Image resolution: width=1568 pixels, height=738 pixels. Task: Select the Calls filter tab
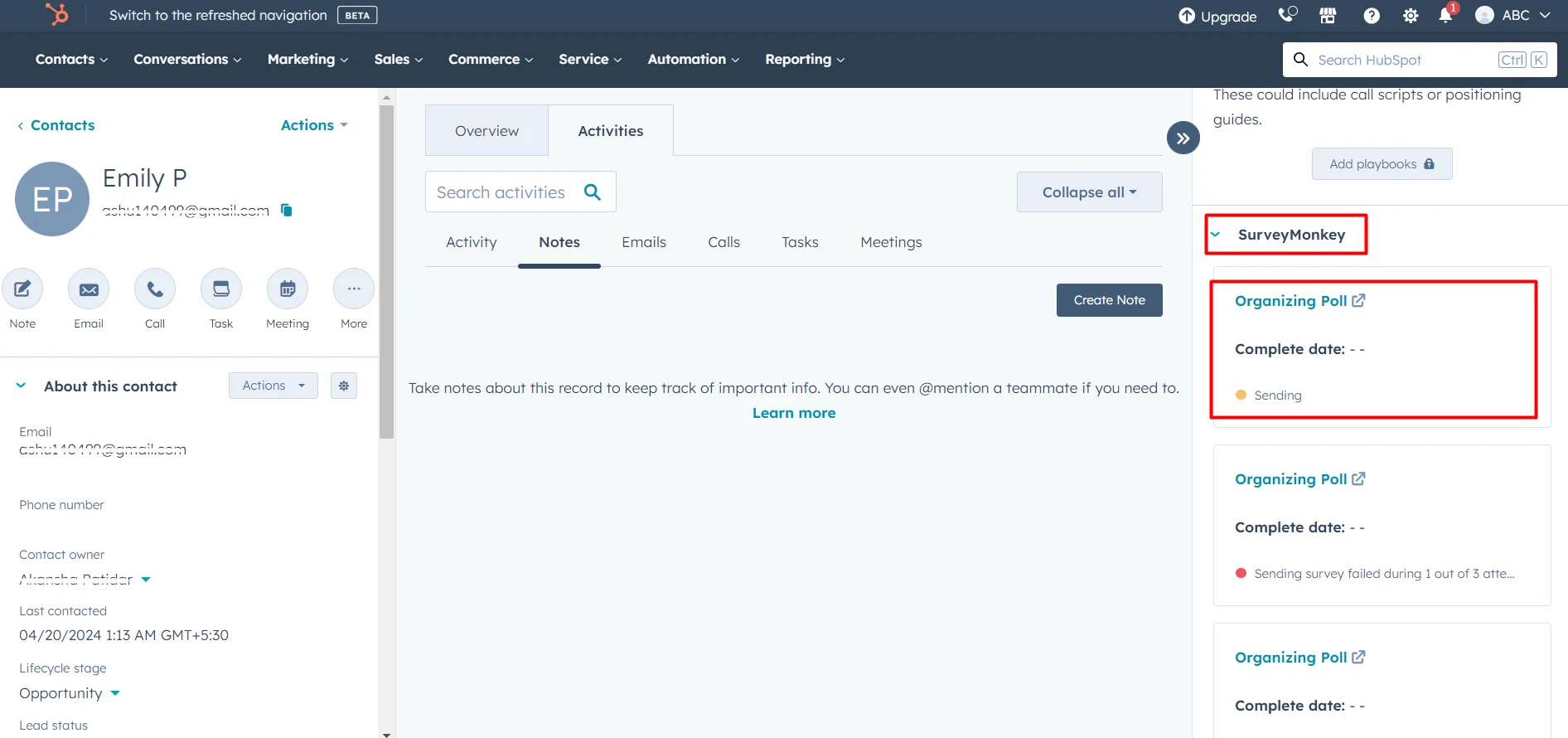[724, 242]
